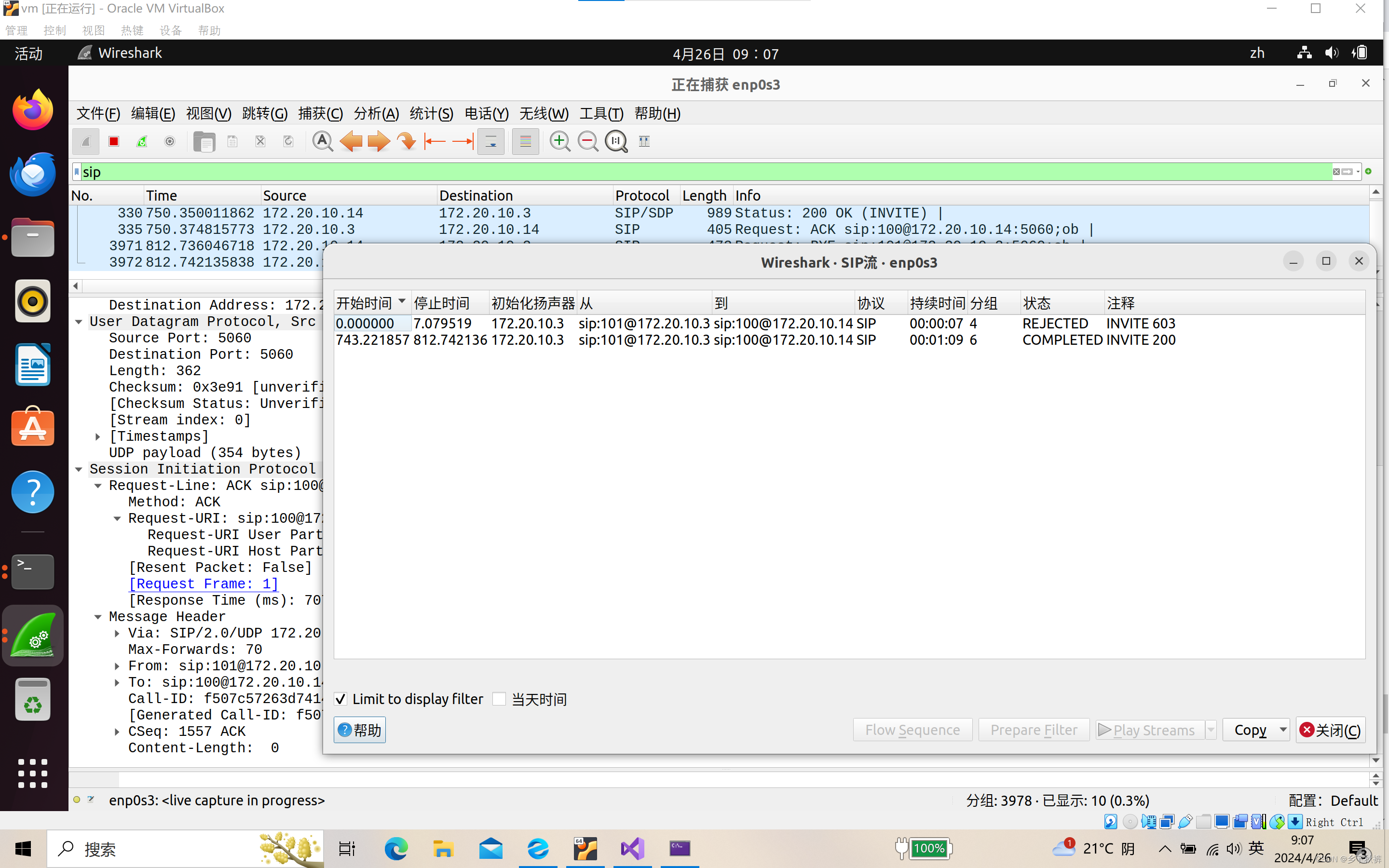This screenshot has width=1389, height=868.
Task: Click the filter bookmark icon
Action: pos(76,172)
